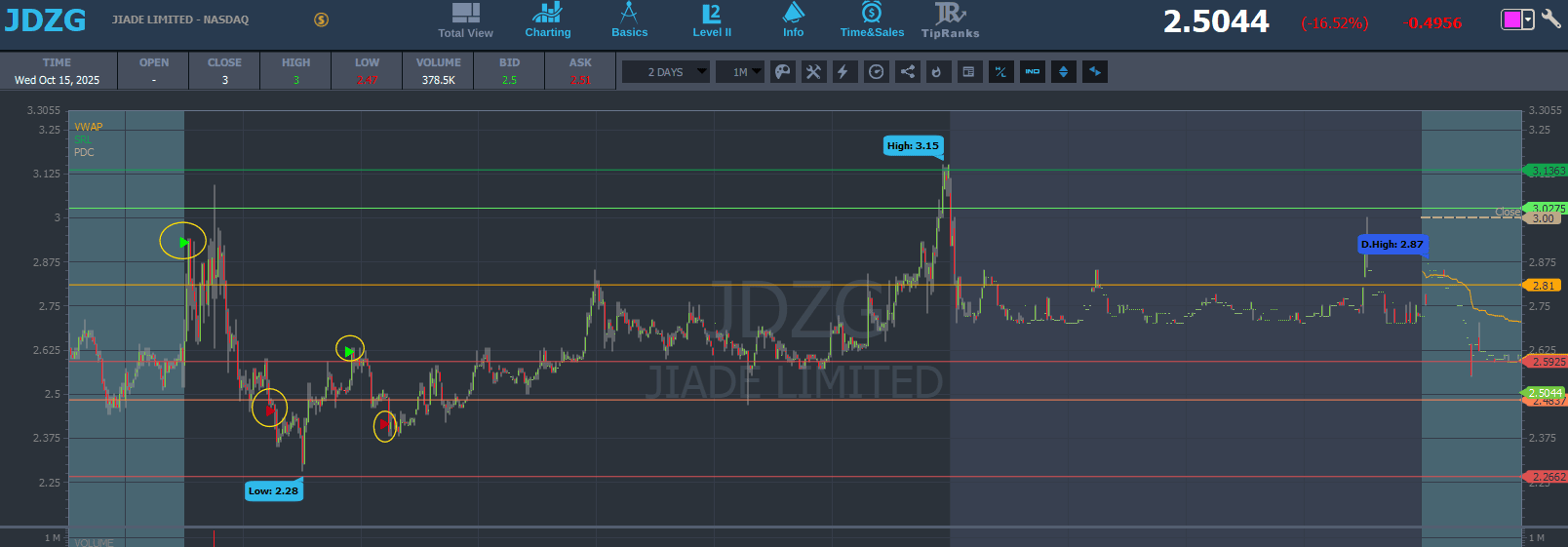
Task: Expand the link color dropdown arrow
Action: [x=1528, y=20]
